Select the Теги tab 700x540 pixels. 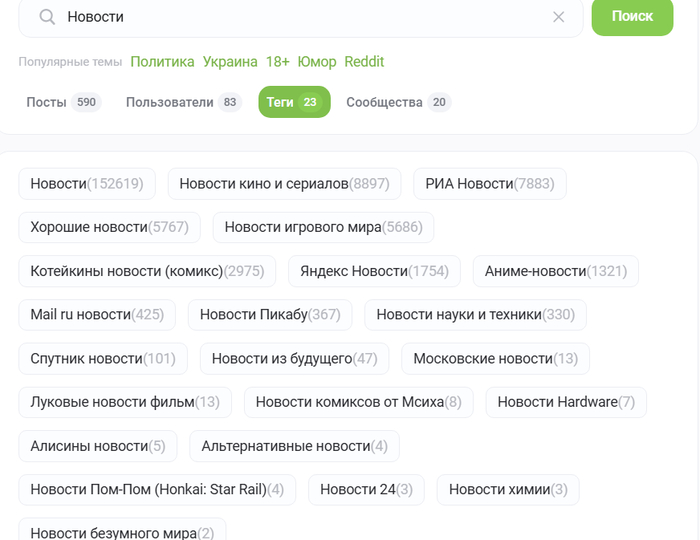click(x=294, y=102)
